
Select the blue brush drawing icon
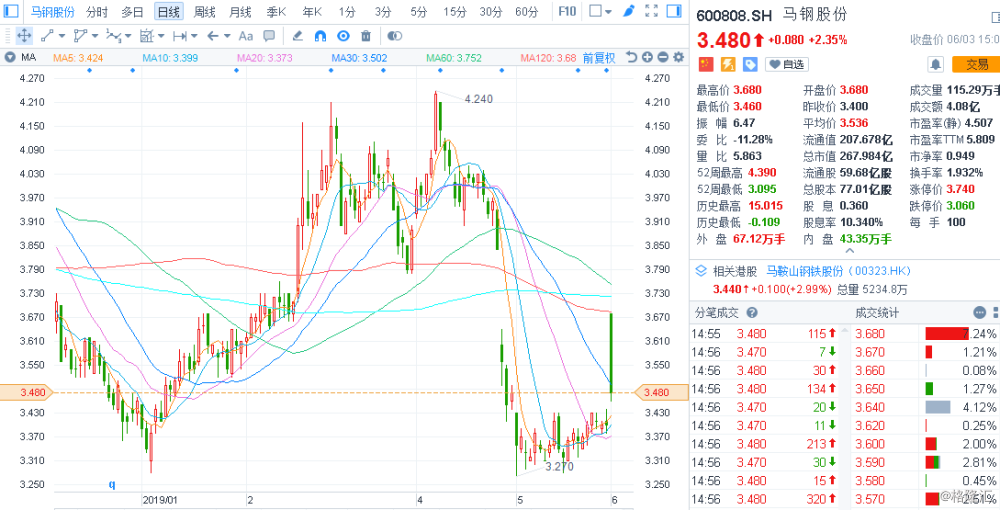click(x=629, y=11)
